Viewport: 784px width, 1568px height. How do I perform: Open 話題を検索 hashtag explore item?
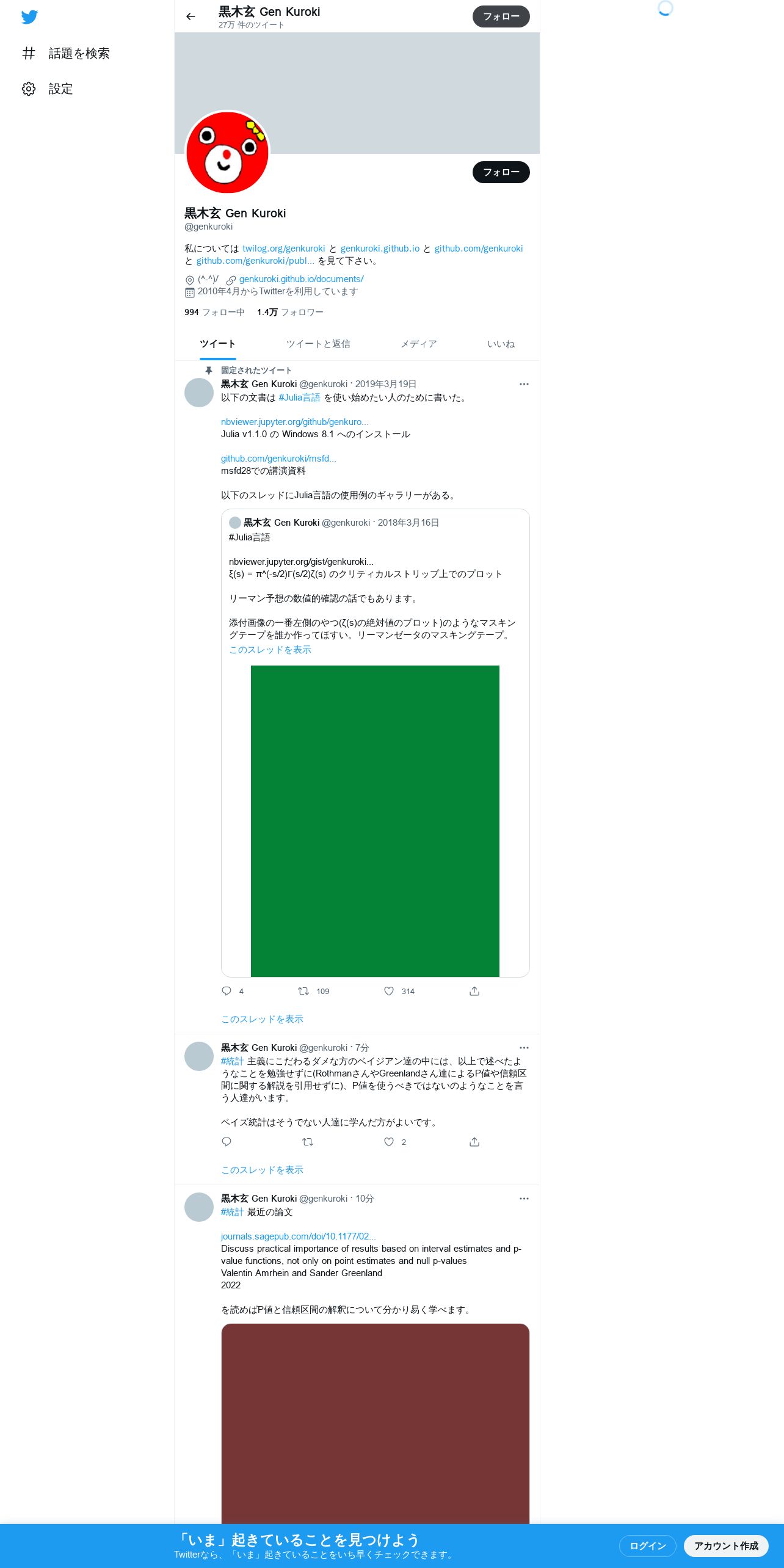(x=66, y=54)
